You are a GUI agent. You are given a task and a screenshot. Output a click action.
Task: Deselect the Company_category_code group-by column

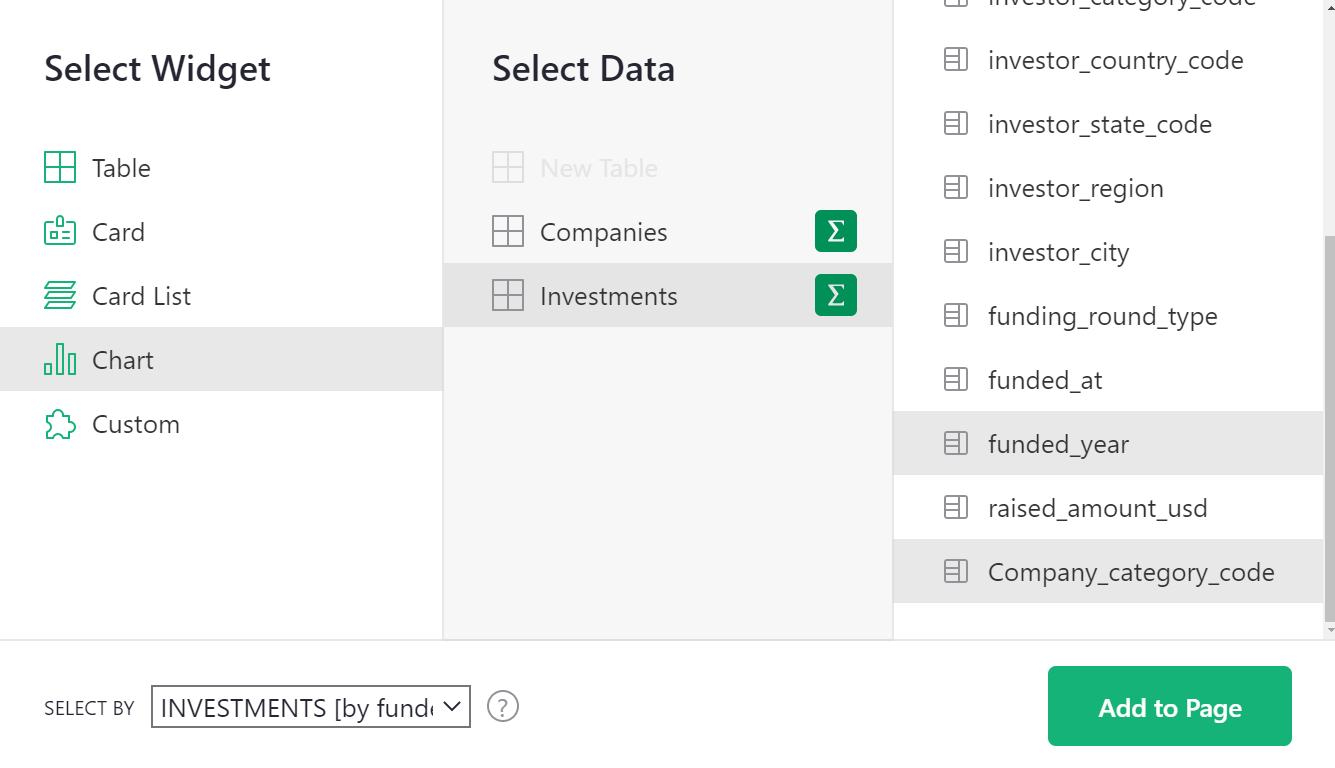[1130, 572]
